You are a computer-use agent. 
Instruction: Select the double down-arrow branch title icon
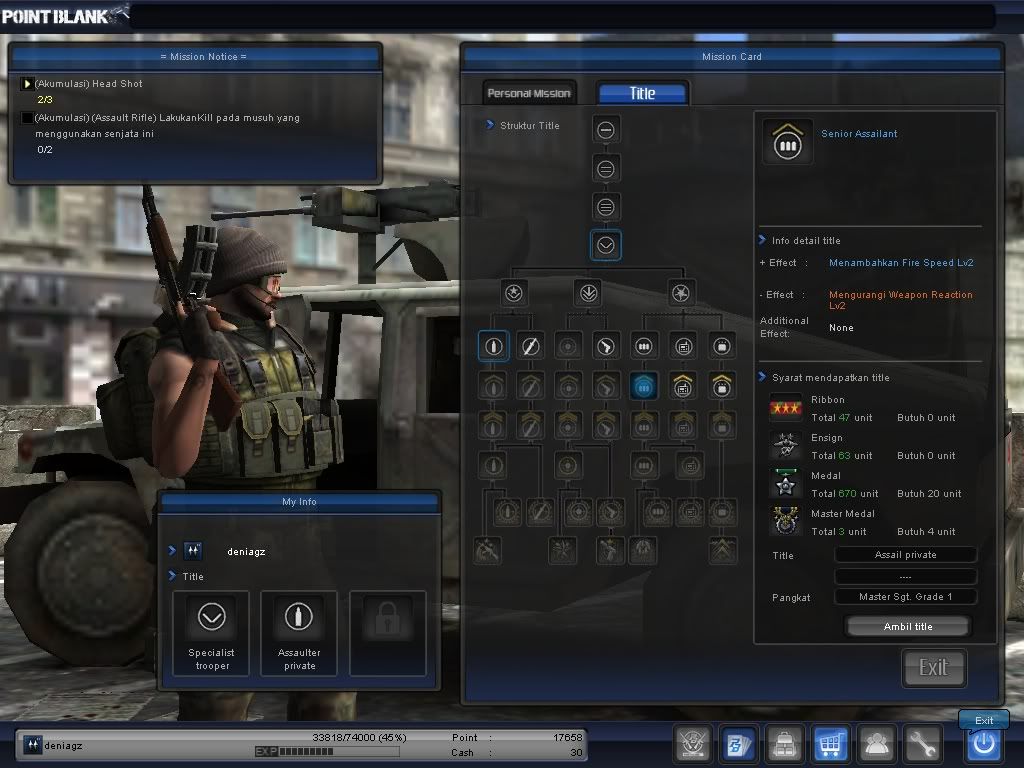click(x=588, y=293)
